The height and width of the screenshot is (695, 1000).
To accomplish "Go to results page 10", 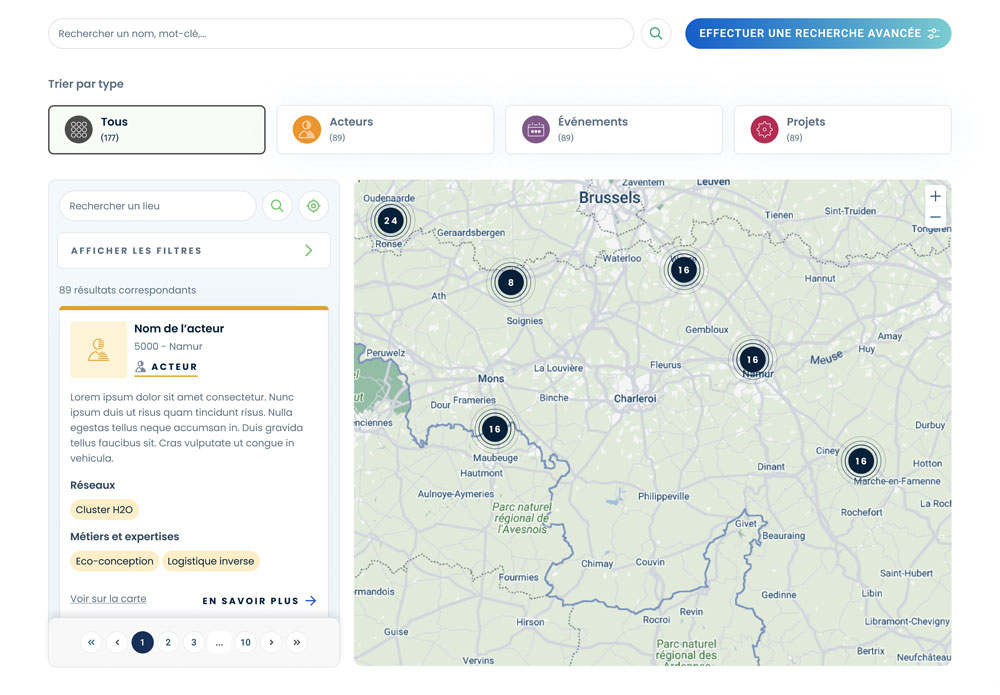I will pos(246,642).
